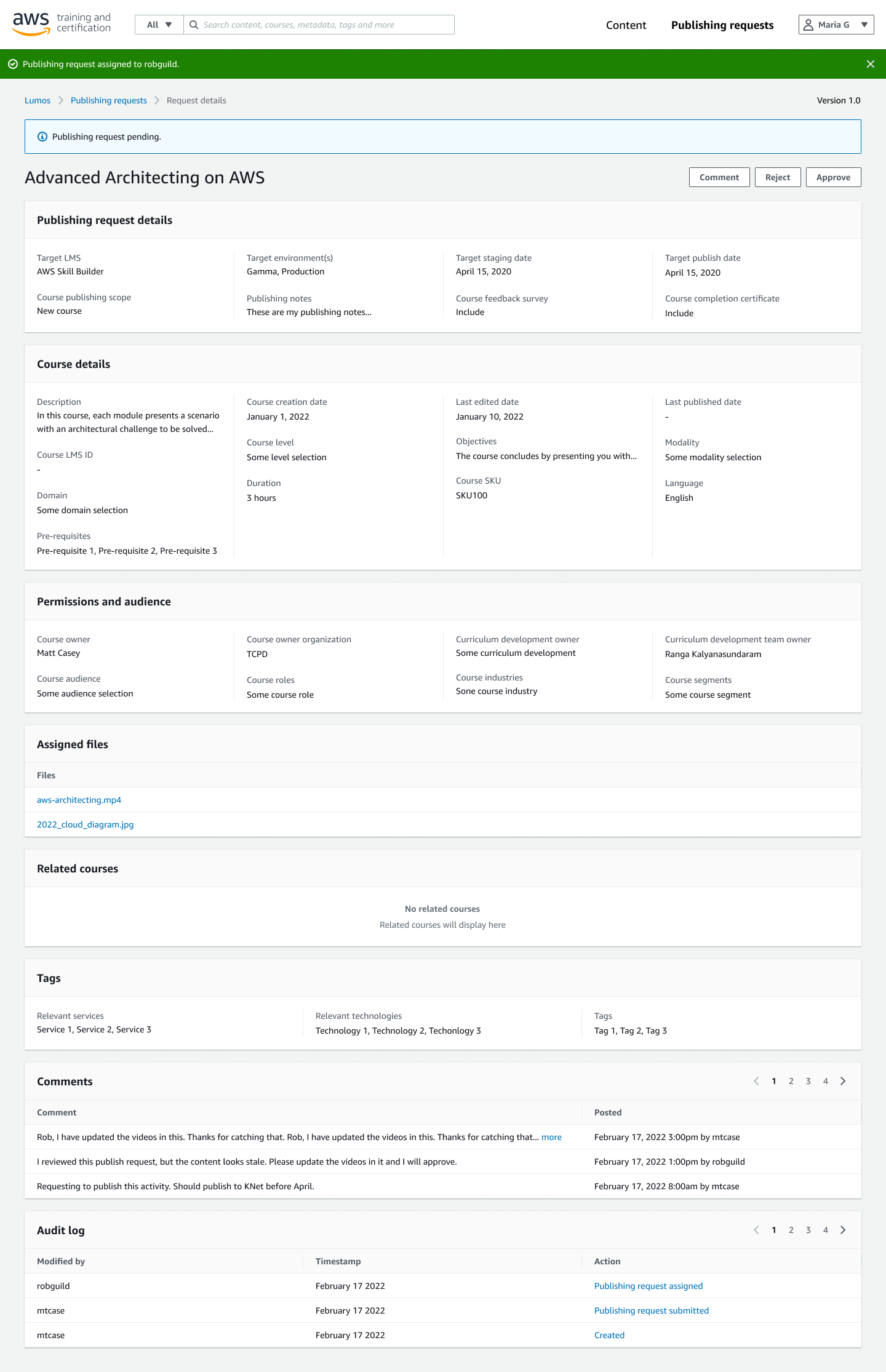Click the 'Requesting to publish this activity' comment
886x1372 pixels.
[175, 1186]
